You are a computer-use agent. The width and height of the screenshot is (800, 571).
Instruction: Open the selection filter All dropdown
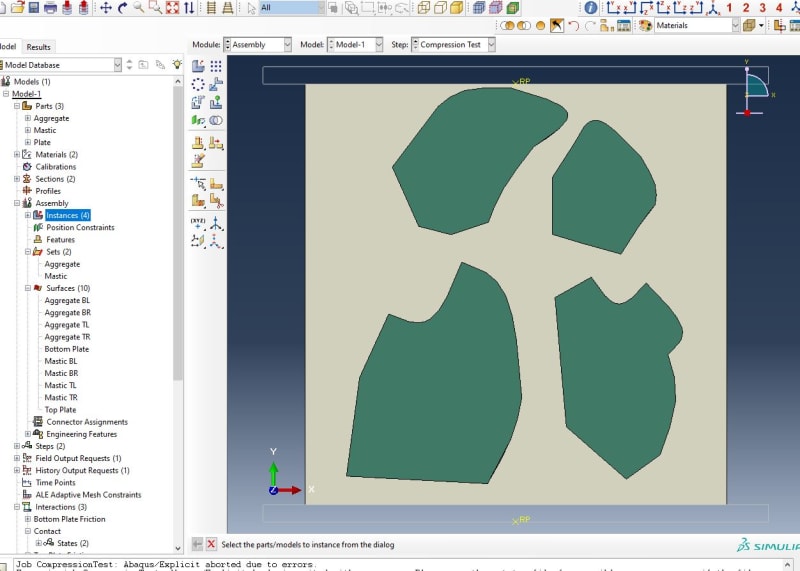pos(291,7)
